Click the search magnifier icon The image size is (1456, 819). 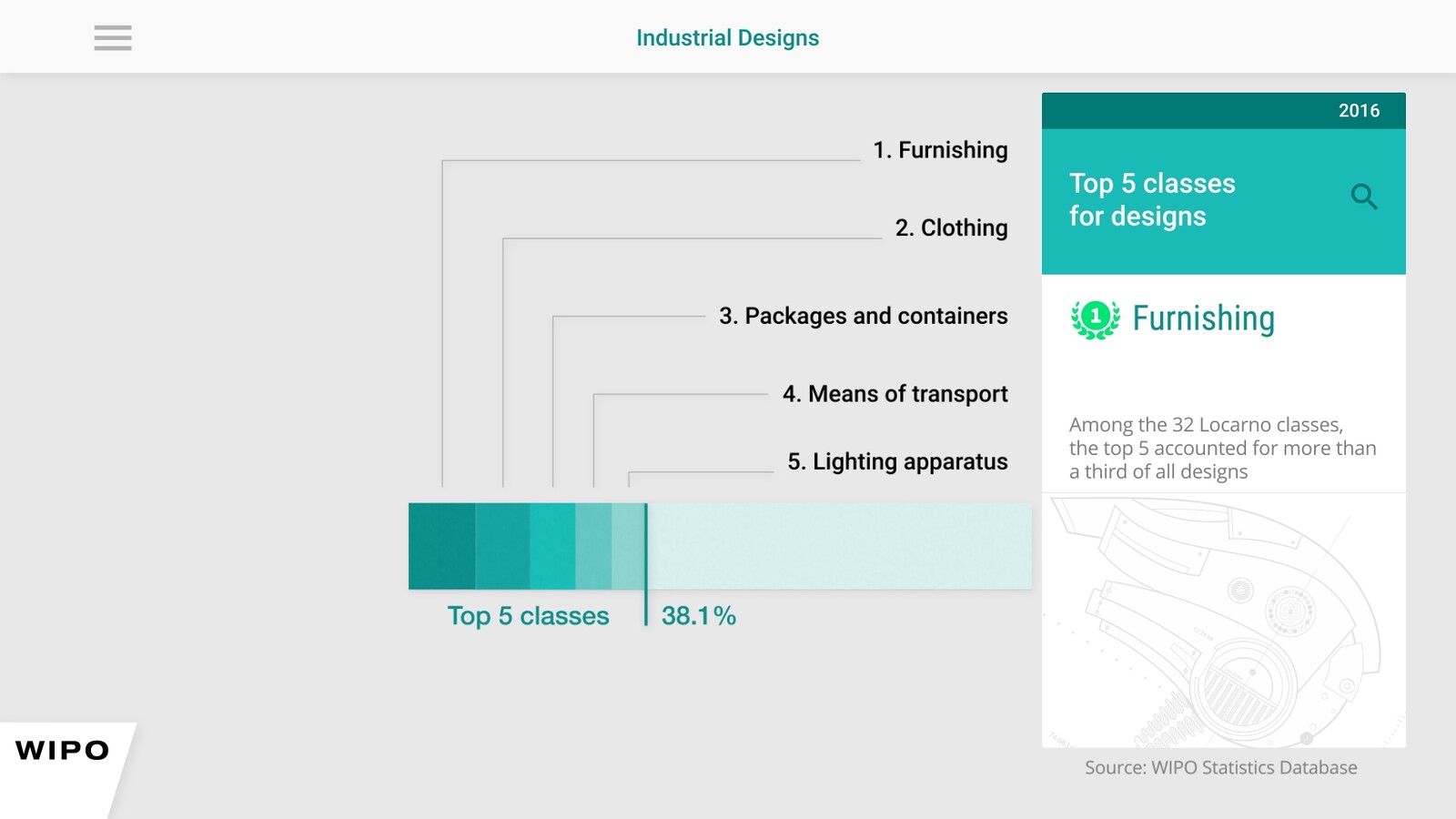coord(1363,197)
